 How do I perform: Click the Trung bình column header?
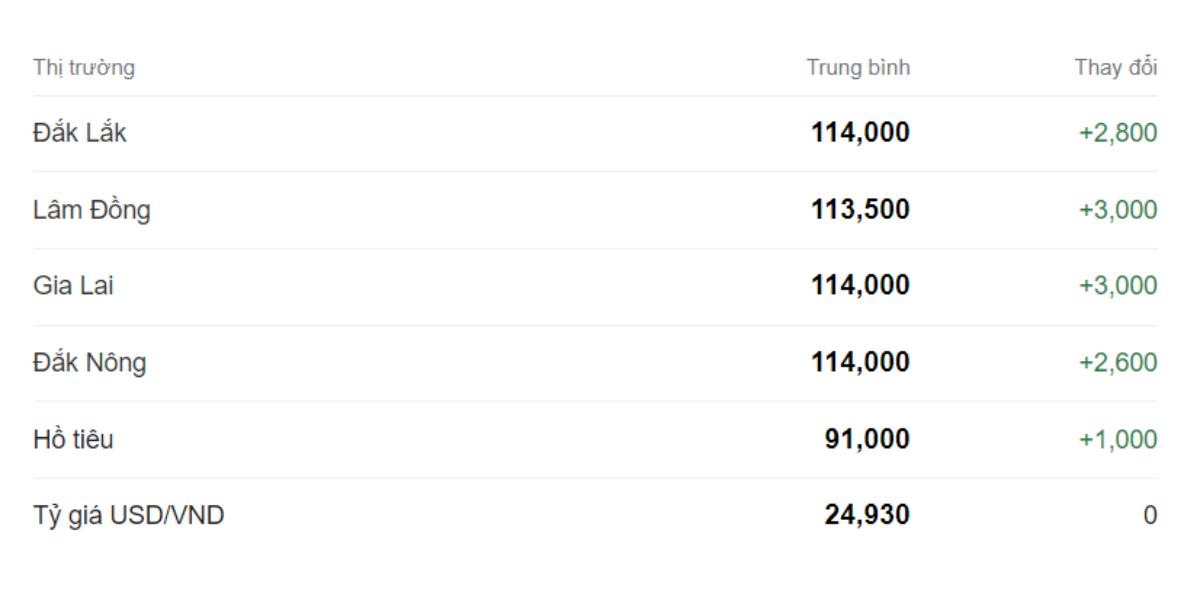coord(858,68)
